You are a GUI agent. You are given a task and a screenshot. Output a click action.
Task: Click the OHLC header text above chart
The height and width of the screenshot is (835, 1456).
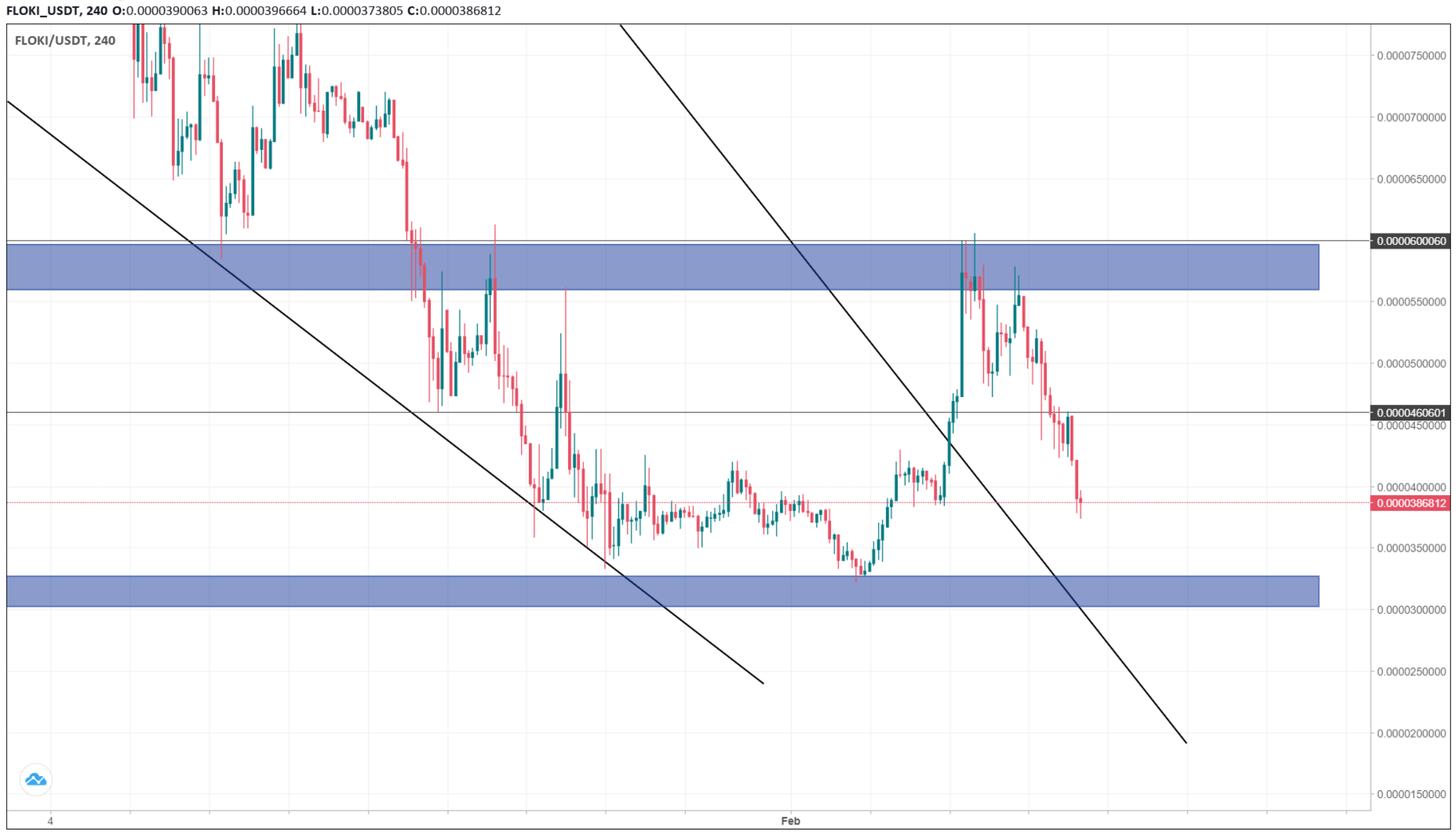point(253,10)
